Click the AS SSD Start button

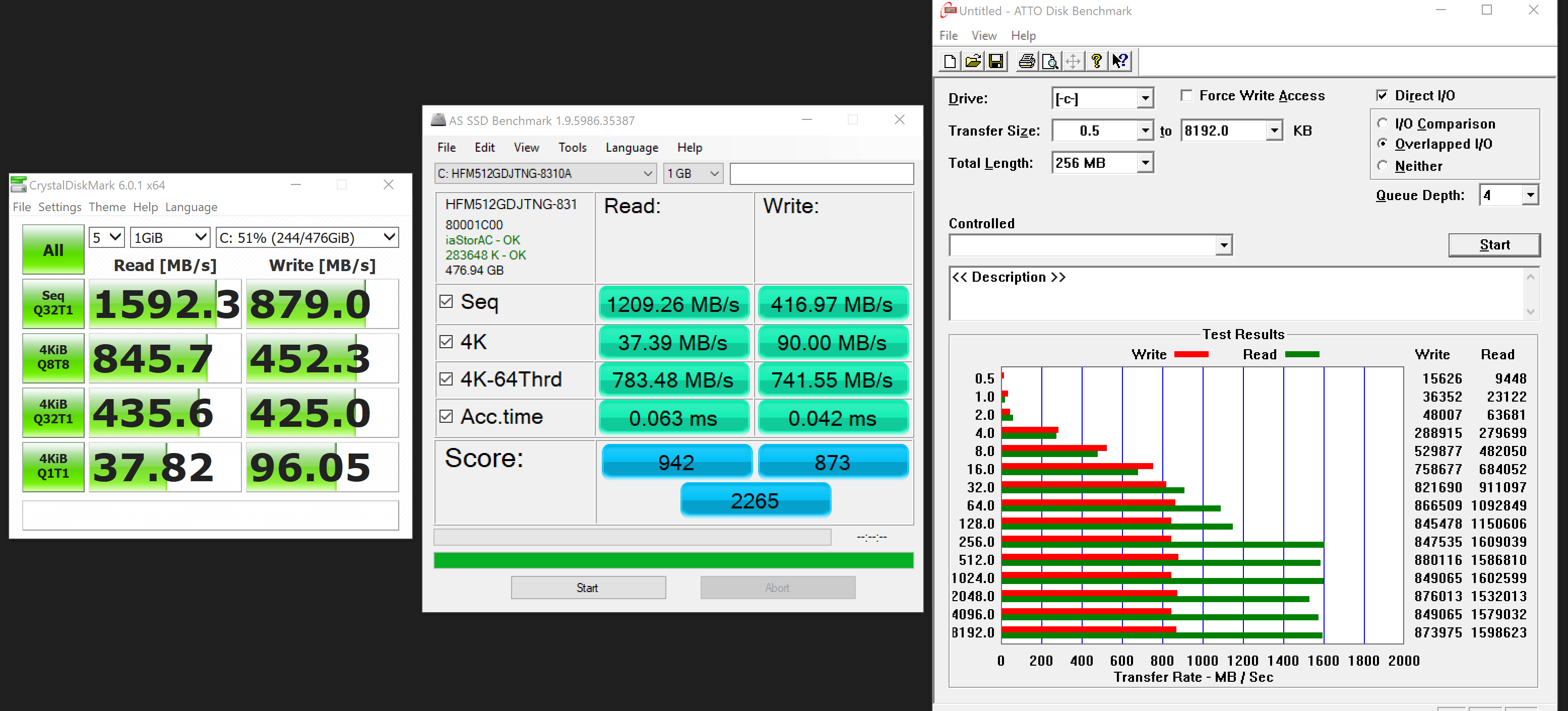[588, 588]
